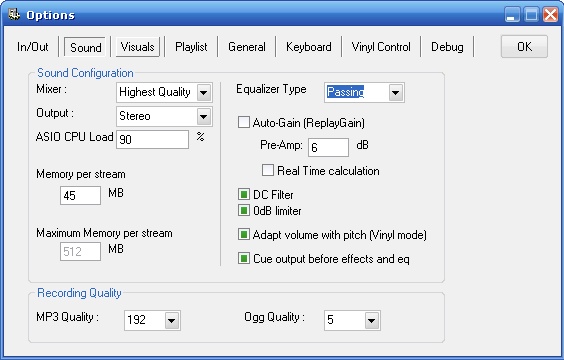564x360 pixels.
Task: Switch to the Sound tab
Action: 85,47
